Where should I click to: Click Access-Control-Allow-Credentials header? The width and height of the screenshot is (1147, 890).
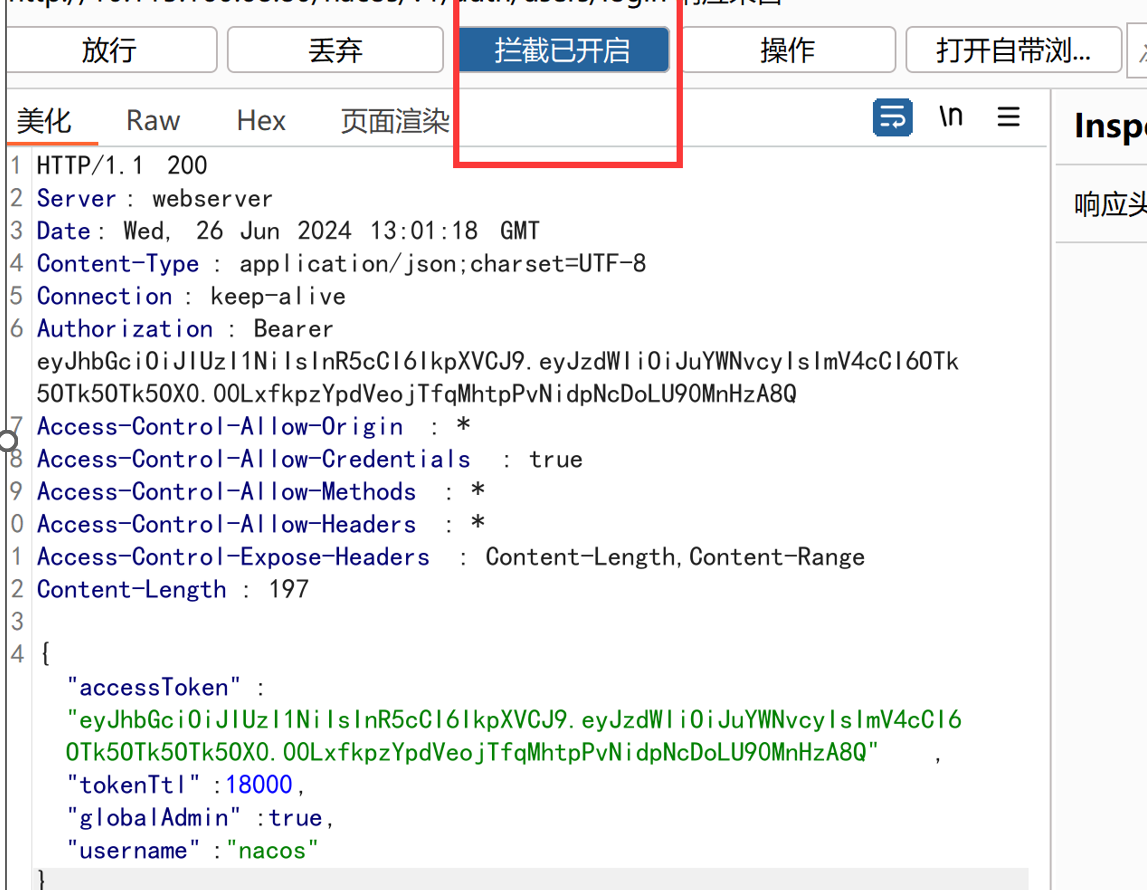click(x=253, y=459)
